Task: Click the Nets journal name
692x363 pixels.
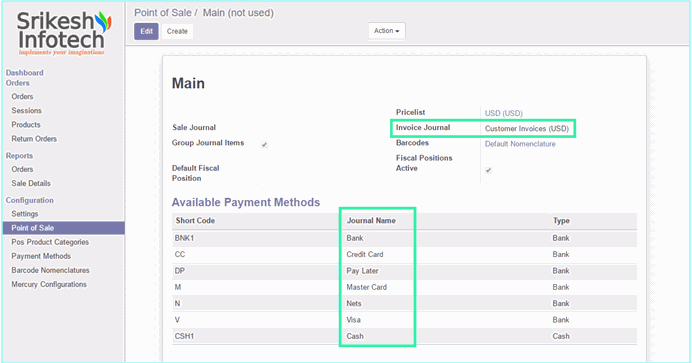Action: point(354,303)
